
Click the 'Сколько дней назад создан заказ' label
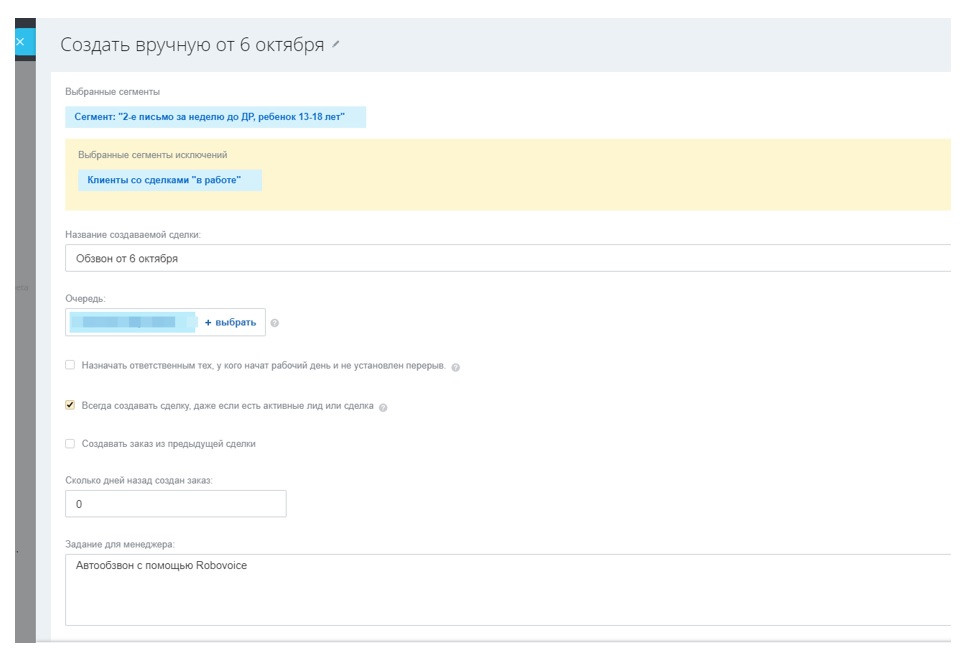(138, 481)
